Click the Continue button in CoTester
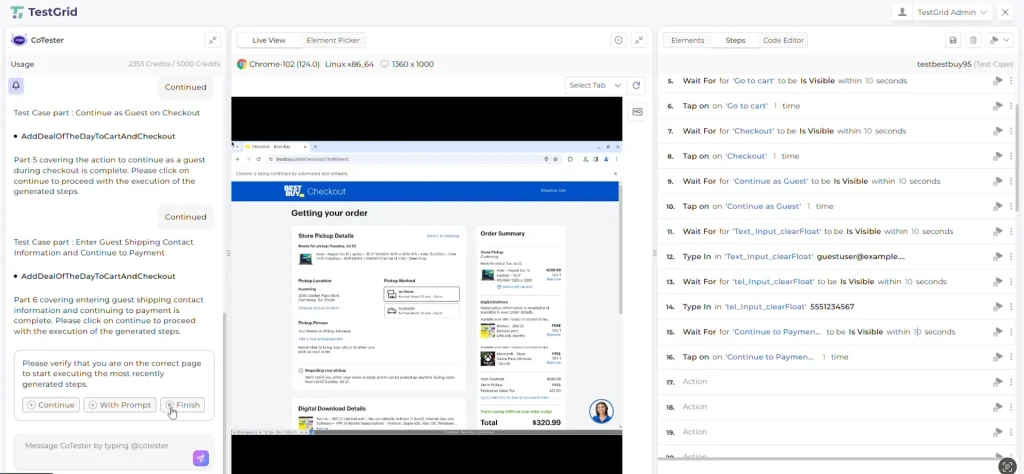The height and width of the screenshot is (474, 1024). (x=51, y=405)
